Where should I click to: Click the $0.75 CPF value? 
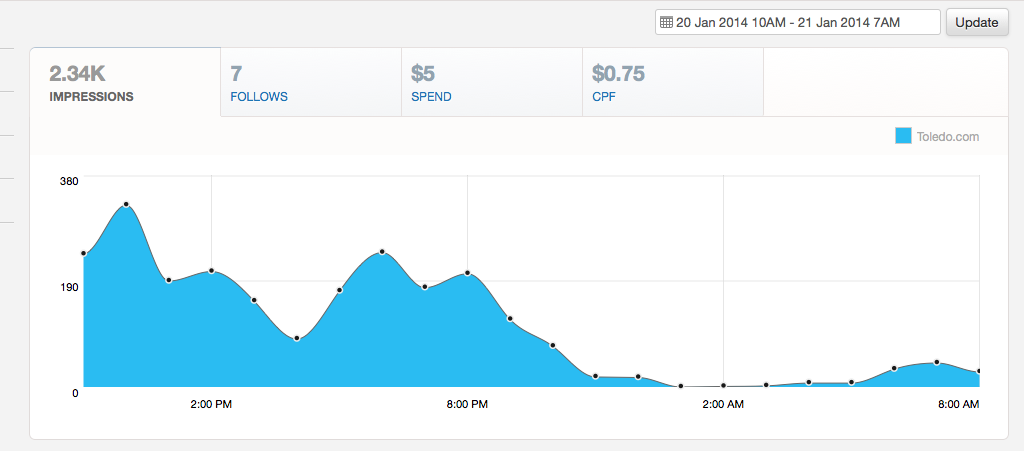click(618, 73)
